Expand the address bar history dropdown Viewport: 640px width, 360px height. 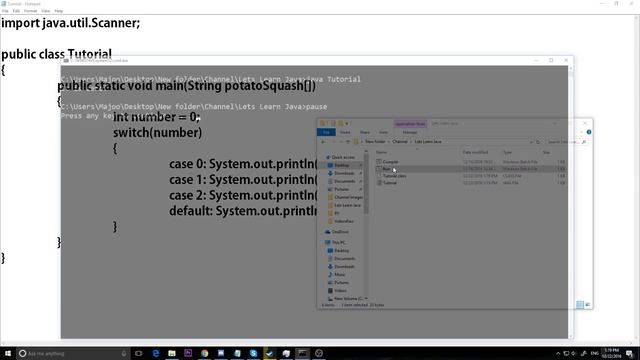[x=531, y=142]
